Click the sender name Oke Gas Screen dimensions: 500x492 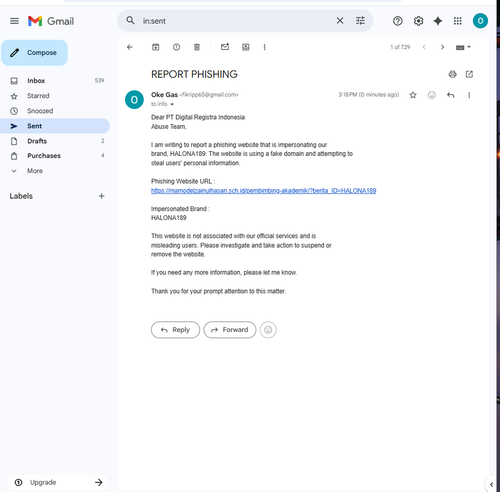(164, 95)
